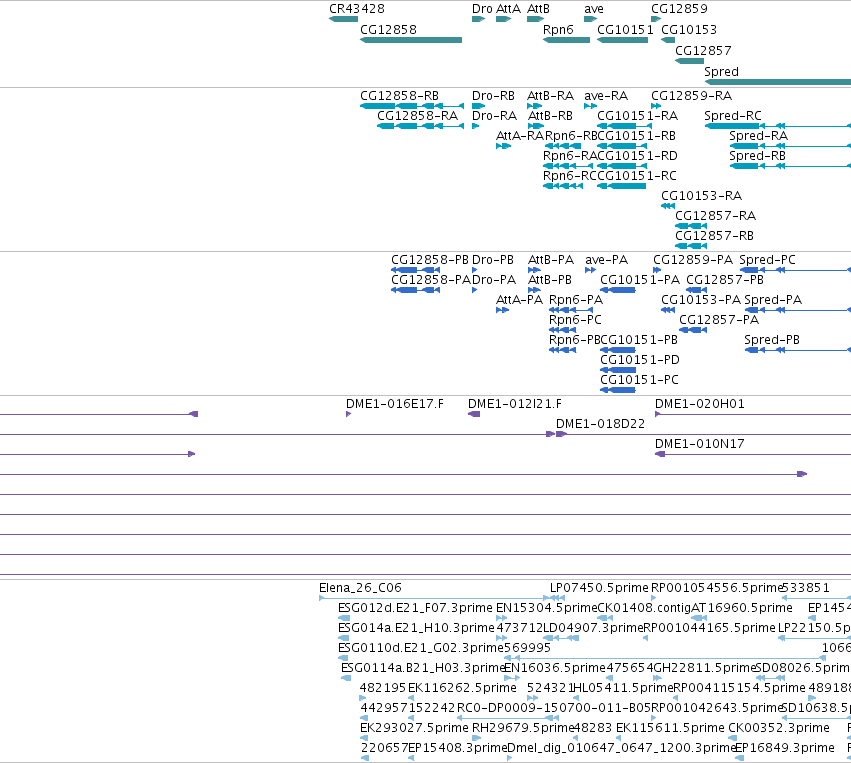Select the AT16960.5prime EST label
851x763 pixels.
[741, 608]
